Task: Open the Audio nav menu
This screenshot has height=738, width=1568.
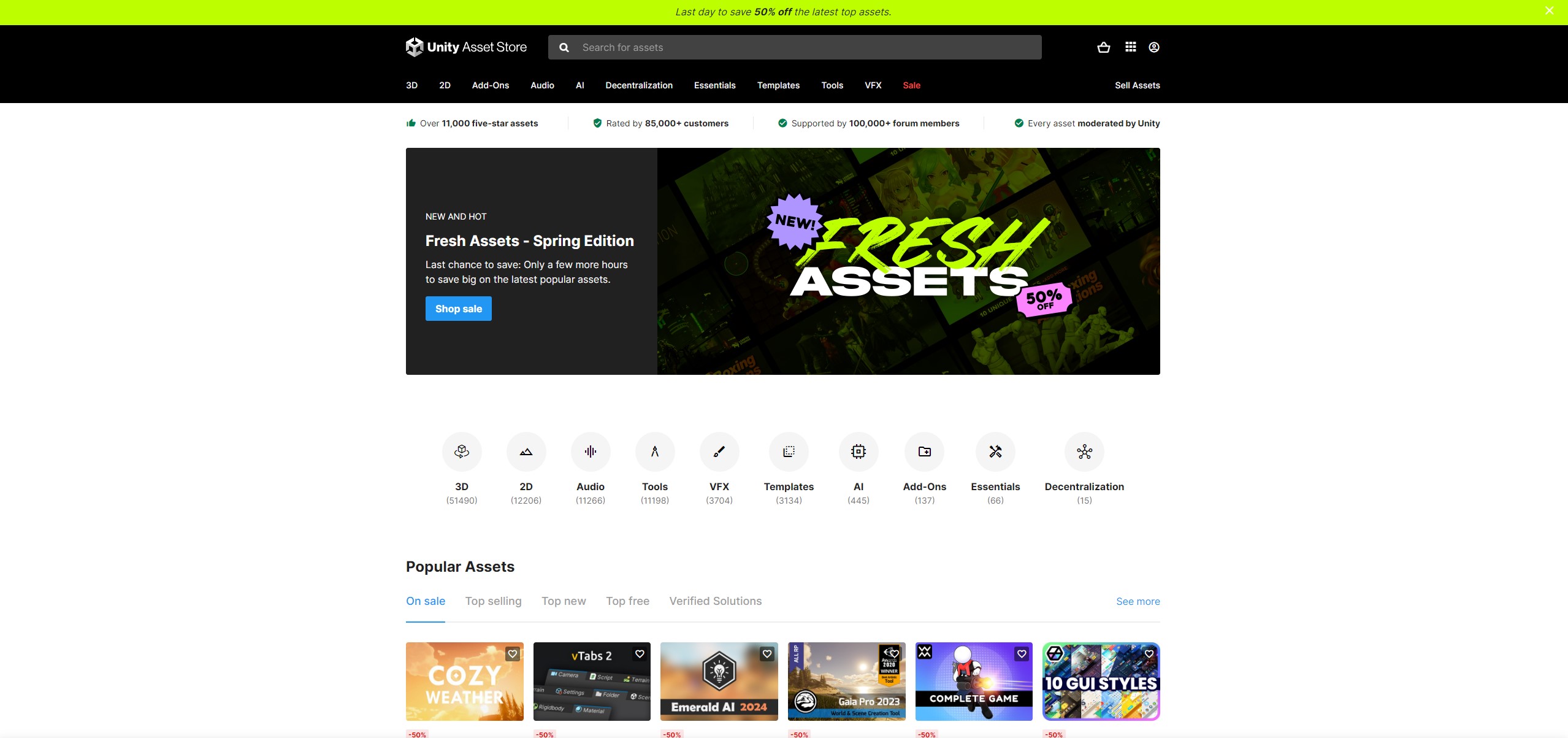Action: click(x=542, y=85)
